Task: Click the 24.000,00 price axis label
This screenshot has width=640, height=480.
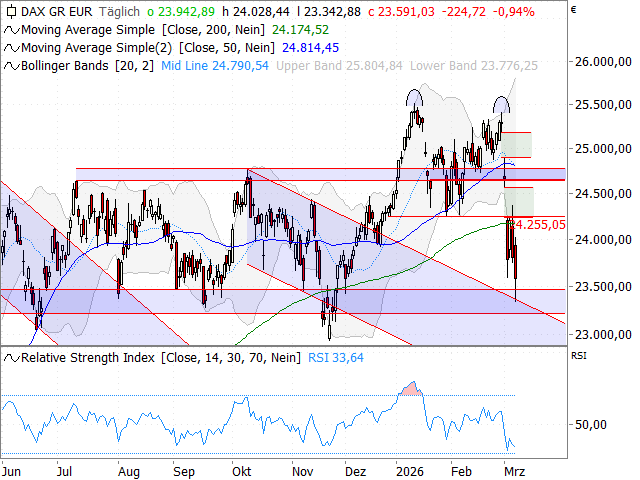Action: tap(603, 240)
